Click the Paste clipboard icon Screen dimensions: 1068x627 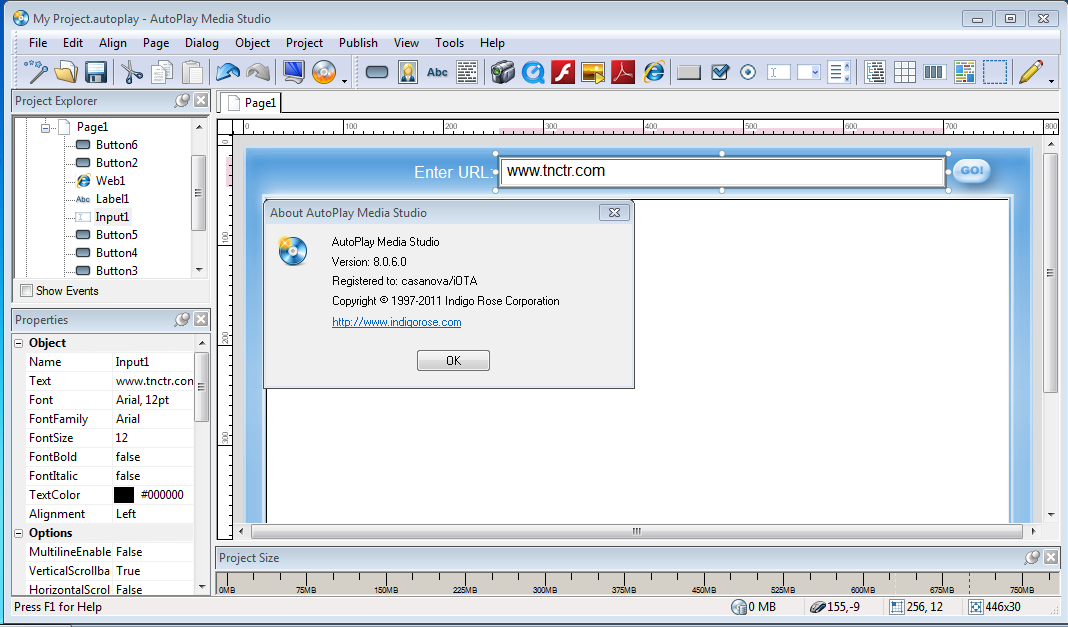coord(192,71)
